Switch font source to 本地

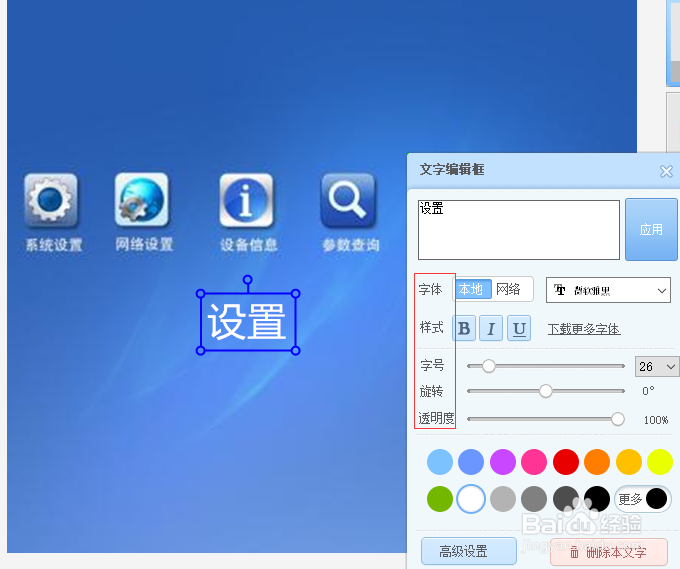[471, 289]
